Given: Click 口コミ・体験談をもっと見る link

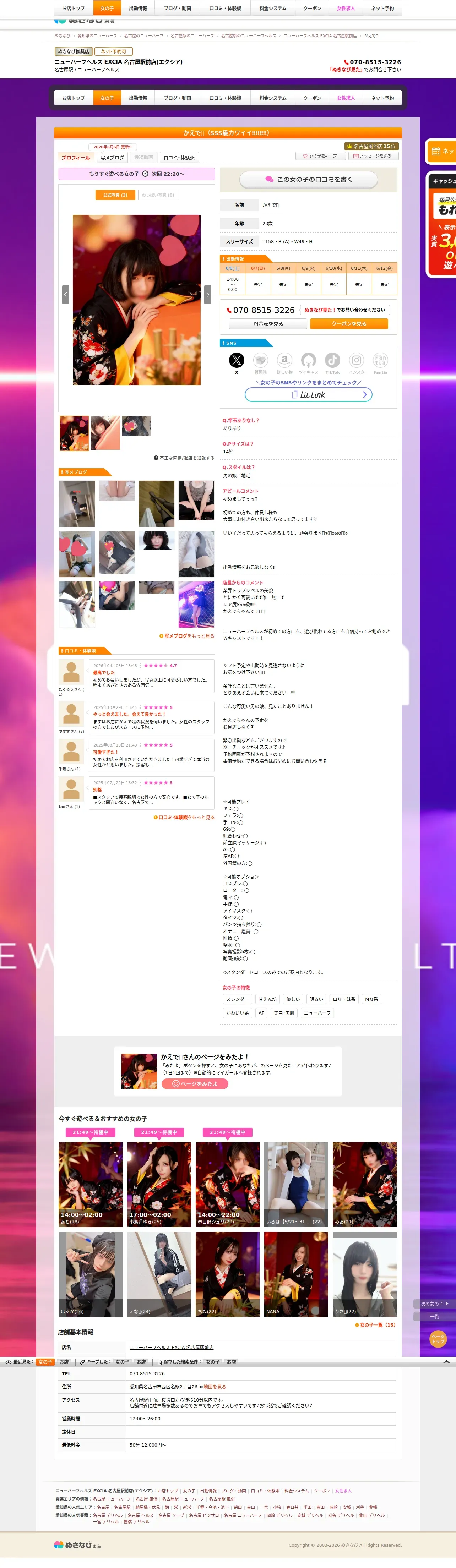Looking at the screenshot, I should click(184, 818).
